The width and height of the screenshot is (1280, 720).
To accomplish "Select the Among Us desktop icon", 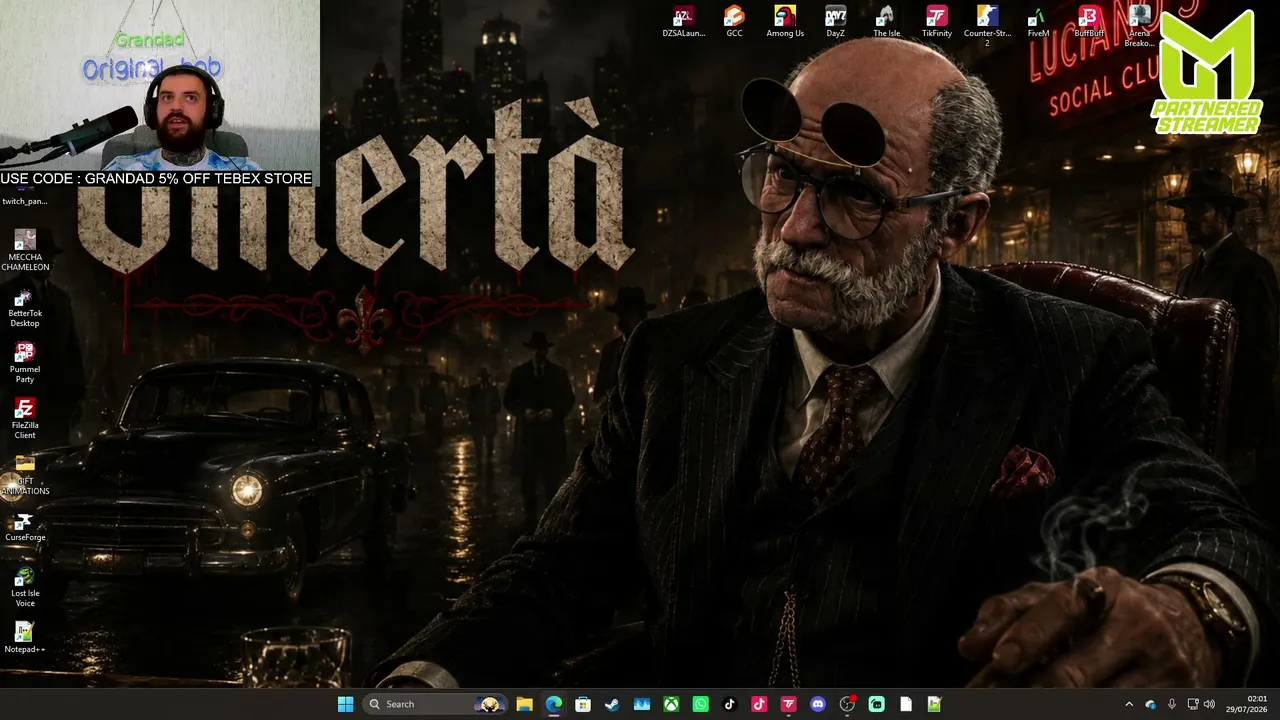I will (785, 22).
